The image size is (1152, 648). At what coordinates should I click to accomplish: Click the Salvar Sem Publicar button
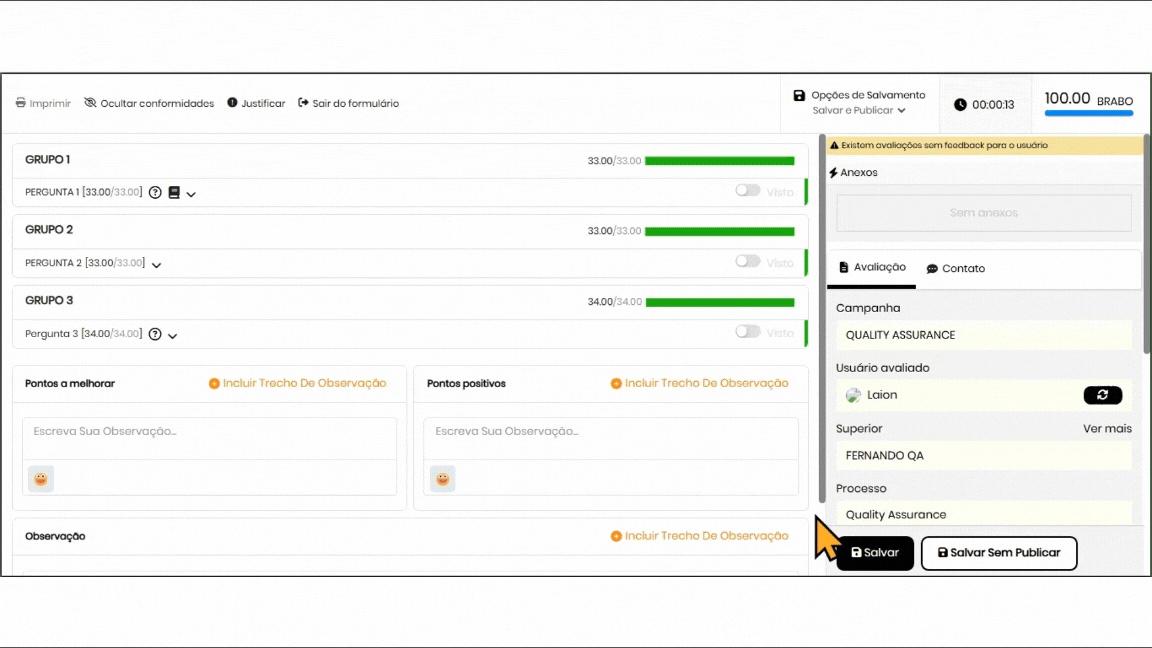[x=998, y=553]
